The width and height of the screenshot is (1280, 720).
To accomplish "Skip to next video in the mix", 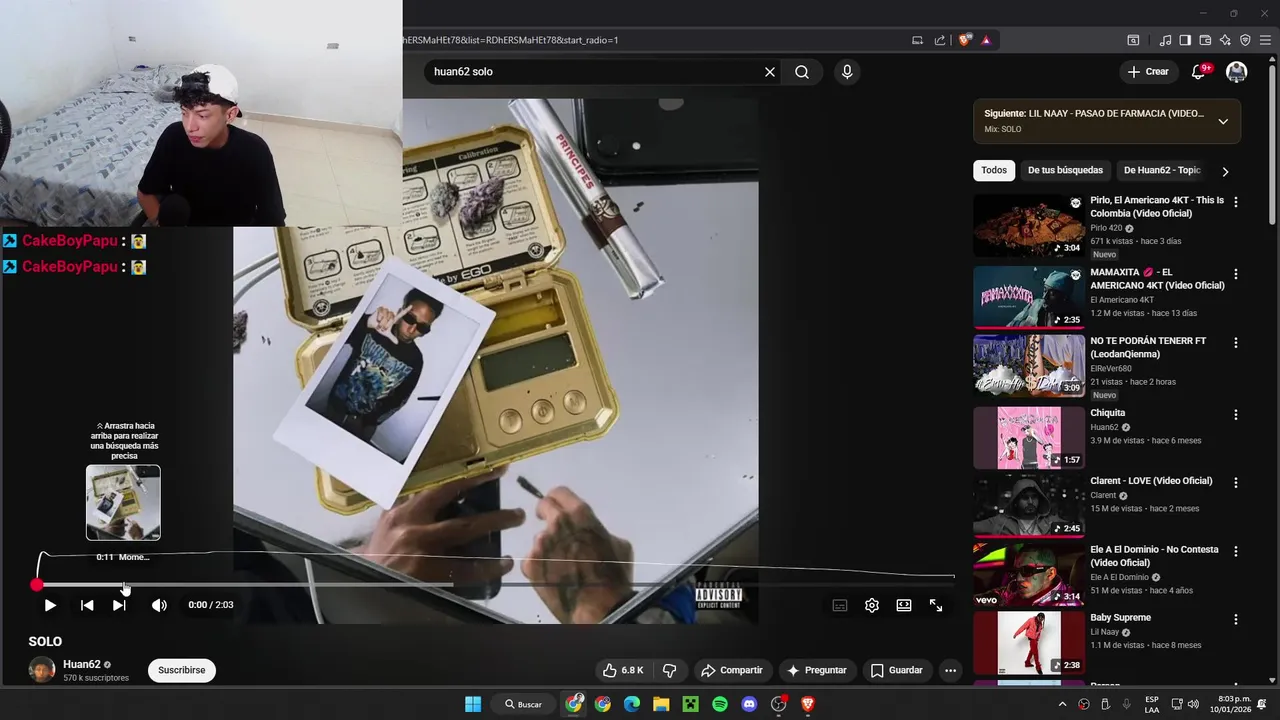I will click(119, 605).
